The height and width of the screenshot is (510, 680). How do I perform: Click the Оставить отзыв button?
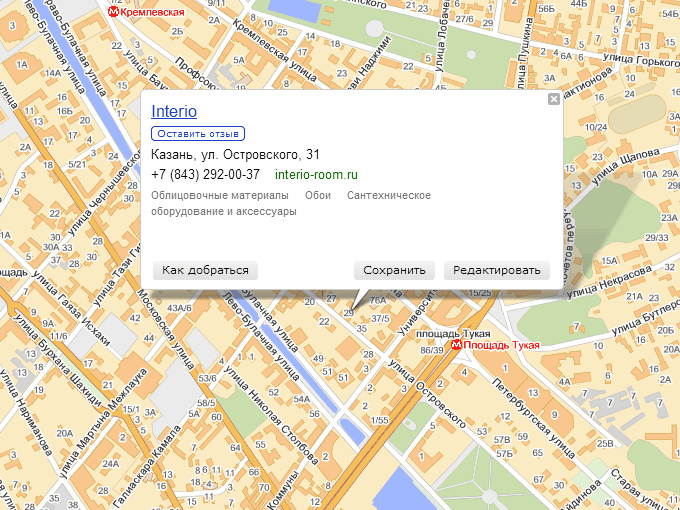198,134
